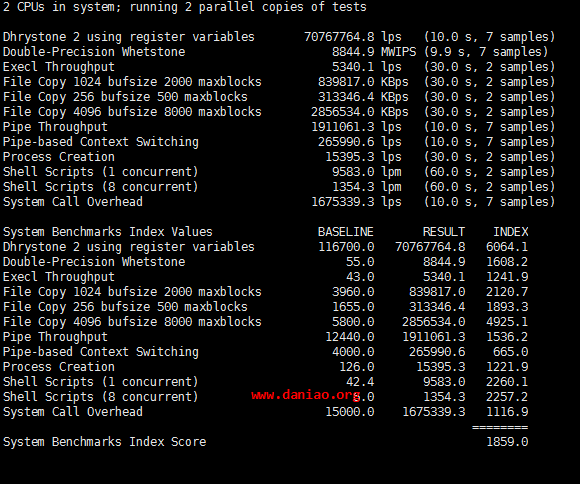
Task: Select the Dhrystone index value 6064.1
Action: 507,247
